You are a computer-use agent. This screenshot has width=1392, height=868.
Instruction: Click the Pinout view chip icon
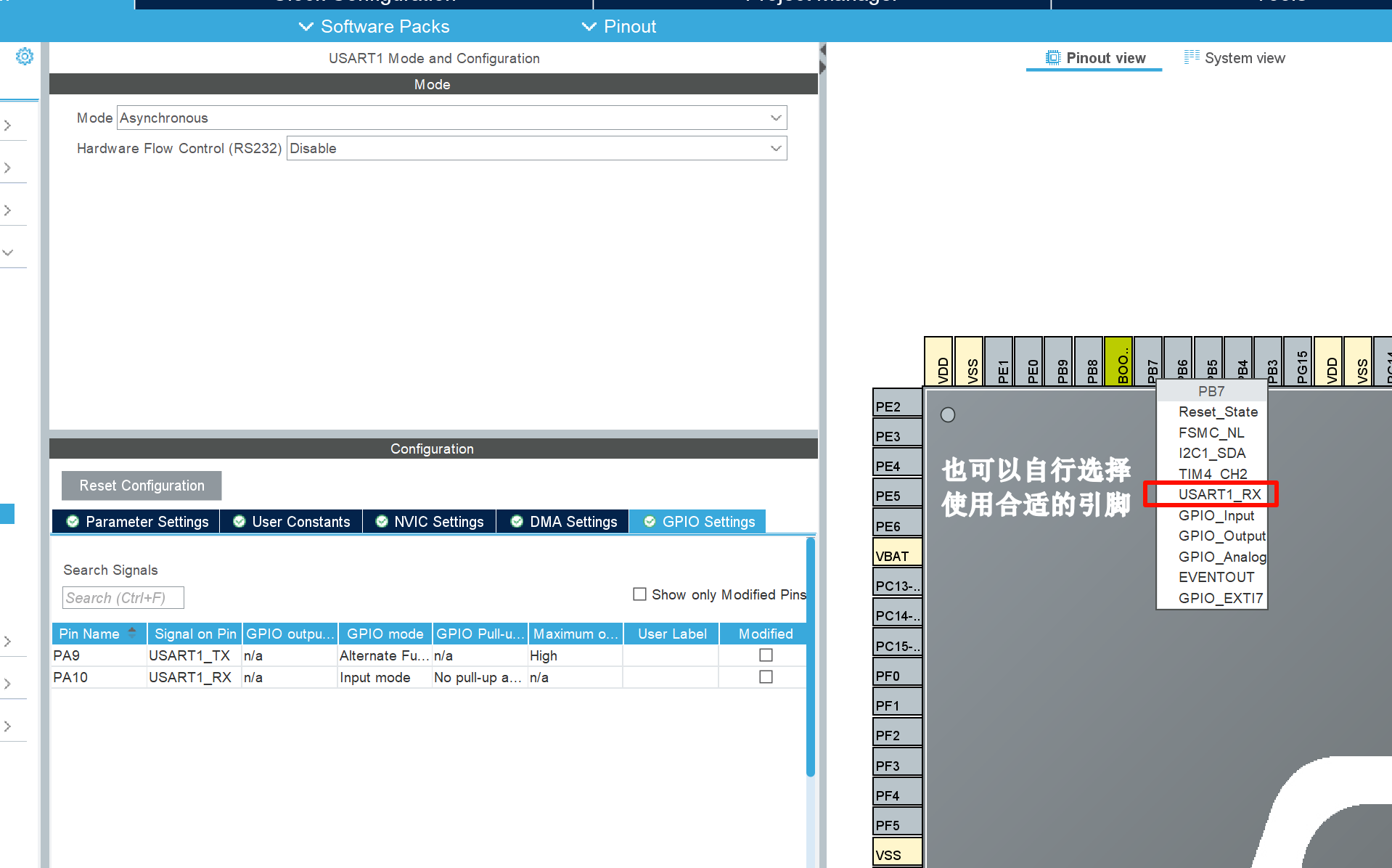point(1052,58)
